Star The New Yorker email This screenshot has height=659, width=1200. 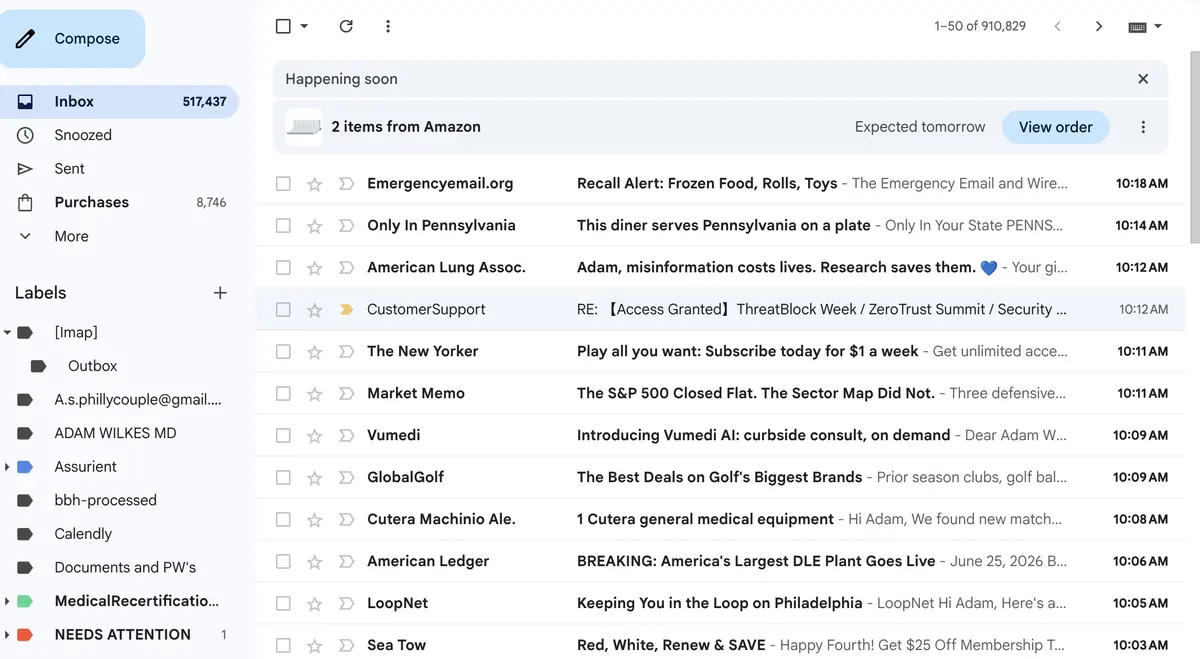314,352
